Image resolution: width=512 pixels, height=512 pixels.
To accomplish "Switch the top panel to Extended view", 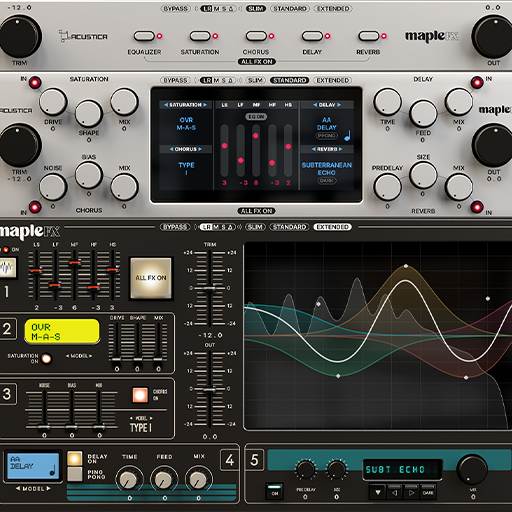I will [333, 9].
